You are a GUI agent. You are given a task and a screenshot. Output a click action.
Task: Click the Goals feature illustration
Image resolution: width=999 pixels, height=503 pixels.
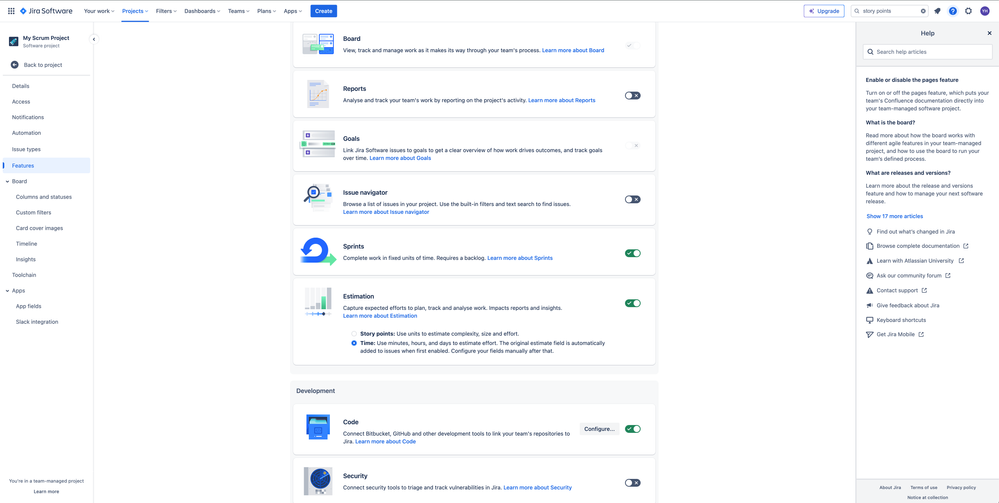tap(318, 144)
